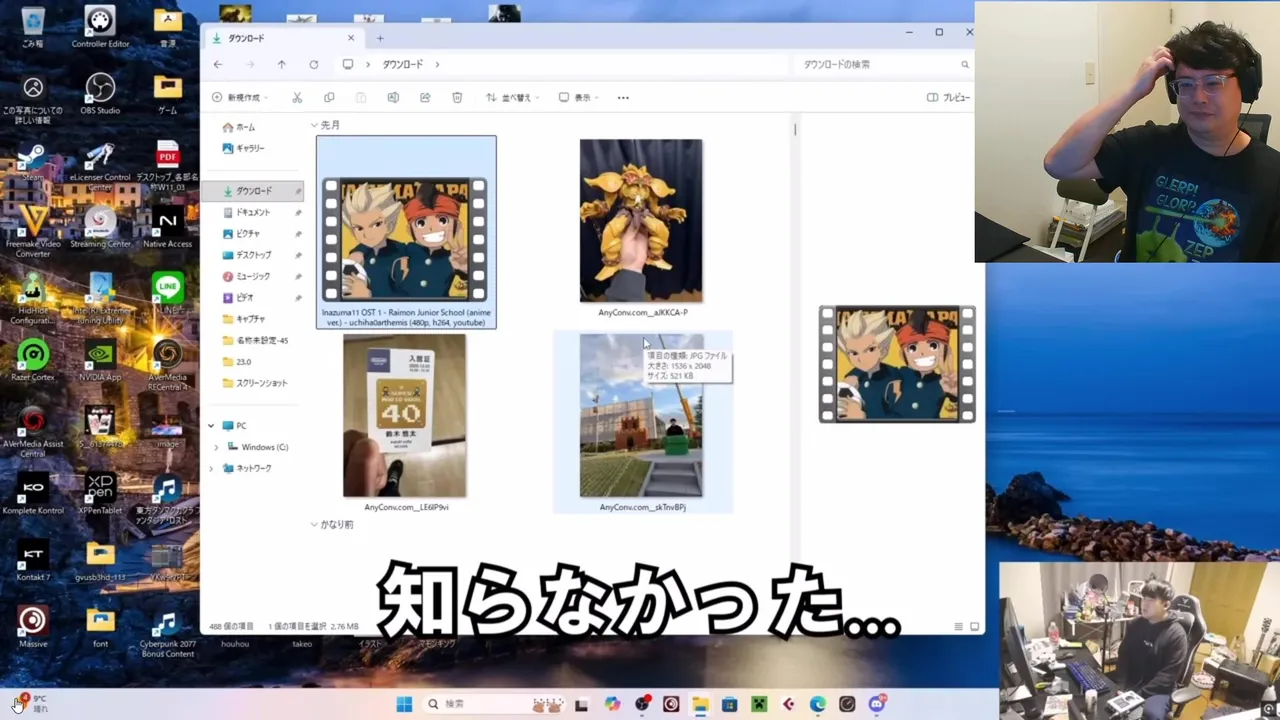This screenshot has height=720, width=1280.
Task: Select the AnyConv.com__LE6IP9vi image
Action: [x=405, y=422]
